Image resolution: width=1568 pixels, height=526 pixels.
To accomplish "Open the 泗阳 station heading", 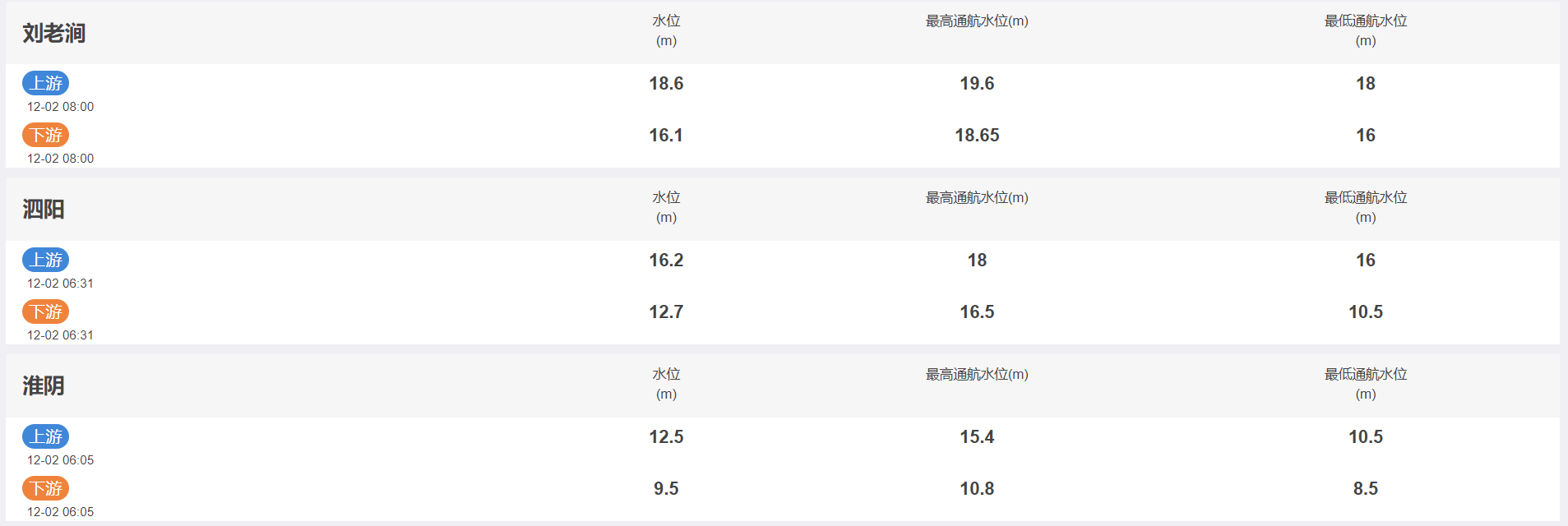I will [43, 210].
